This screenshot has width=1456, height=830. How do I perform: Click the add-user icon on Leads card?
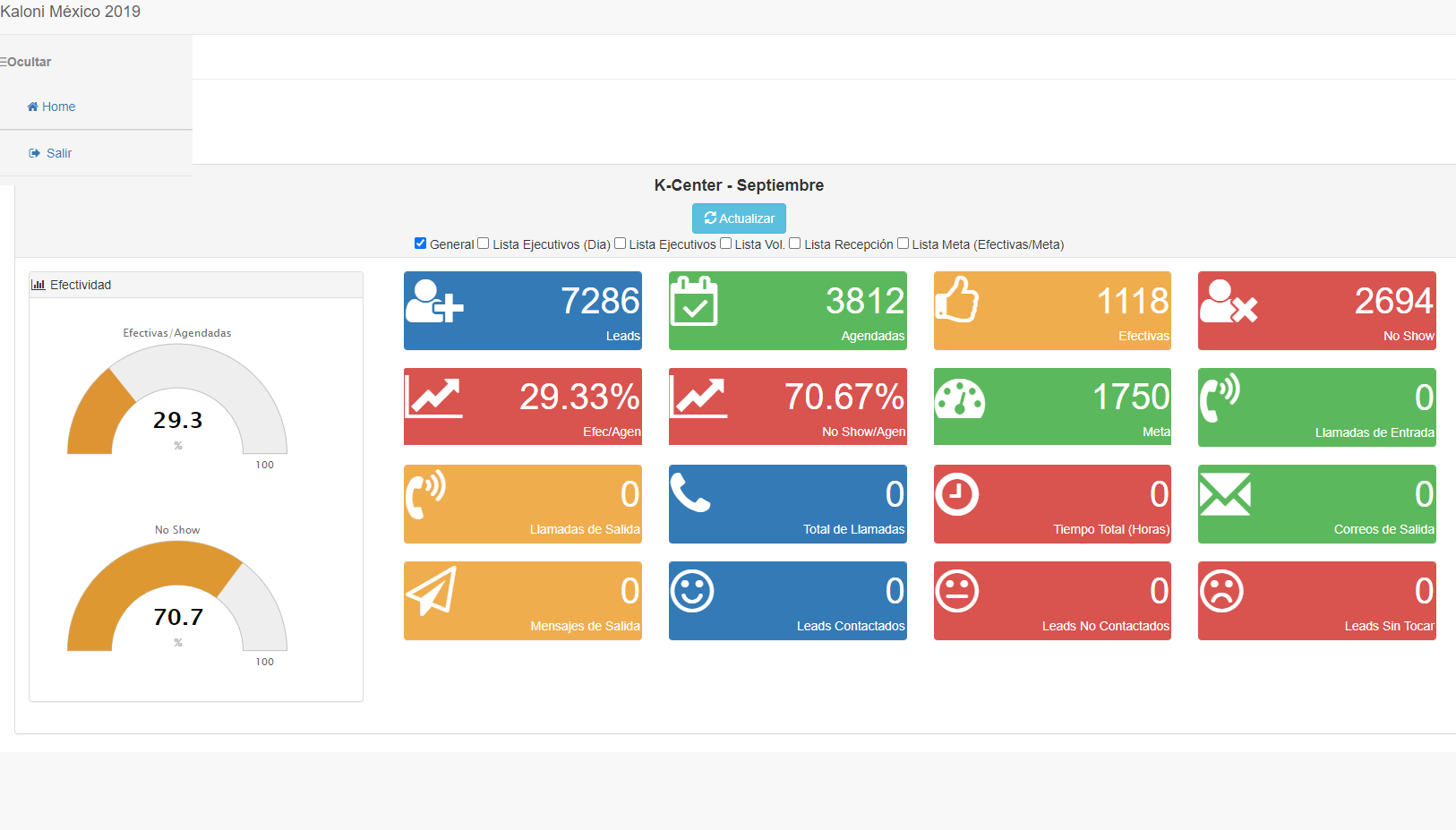click(434, 301)
